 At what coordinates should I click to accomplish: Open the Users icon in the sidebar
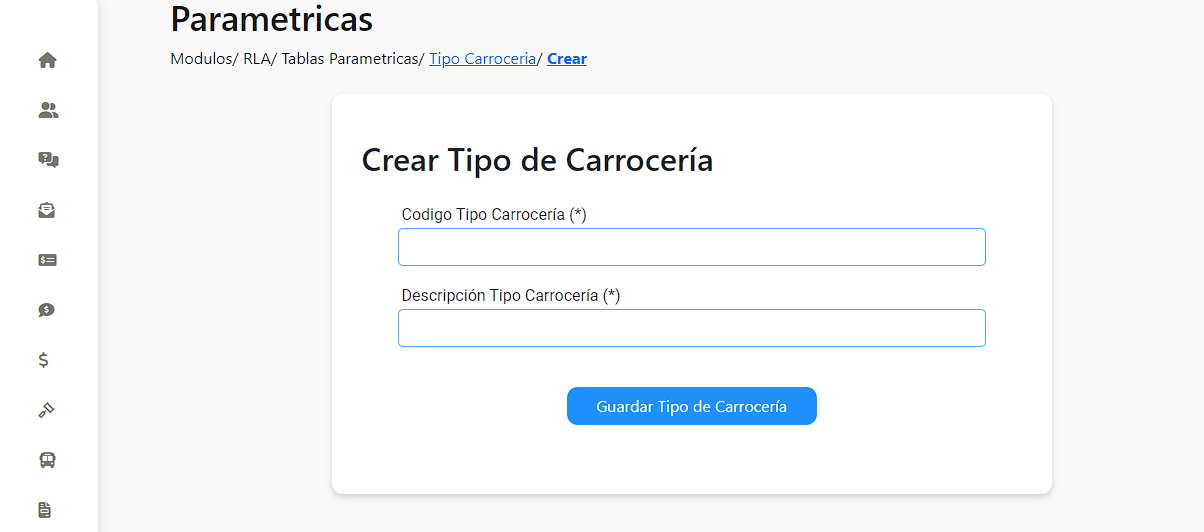click(47, 110)
